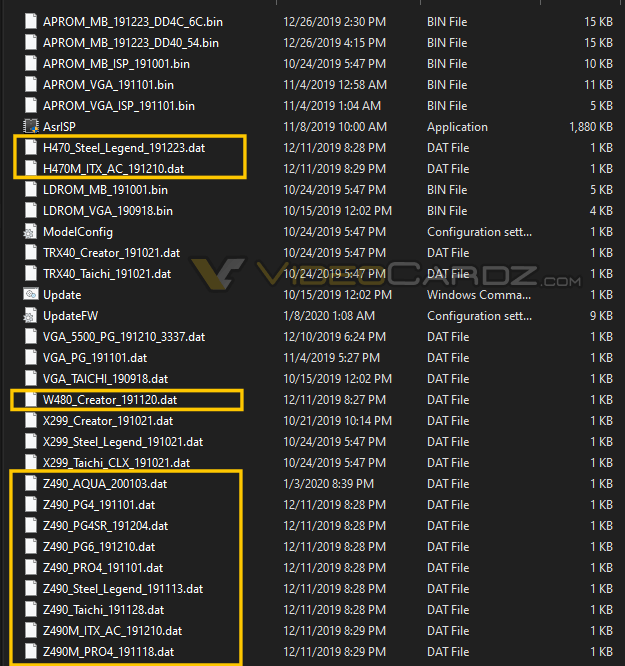Click the 1/3/2020 8:39 PM date

tap(328, 484)
